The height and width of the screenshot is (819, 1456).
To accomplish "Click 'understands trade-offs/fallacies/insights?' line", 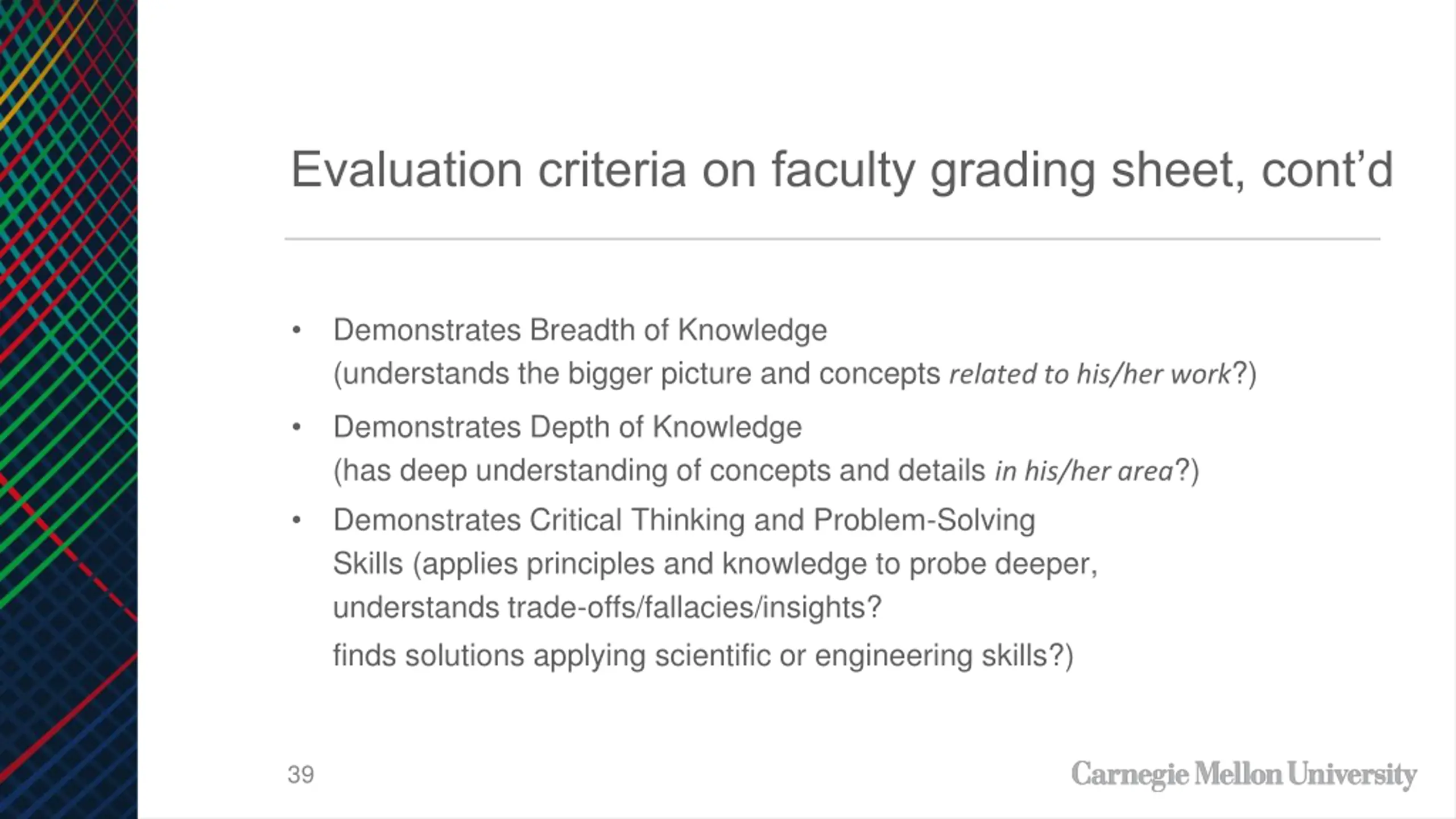I will [607, 607].
